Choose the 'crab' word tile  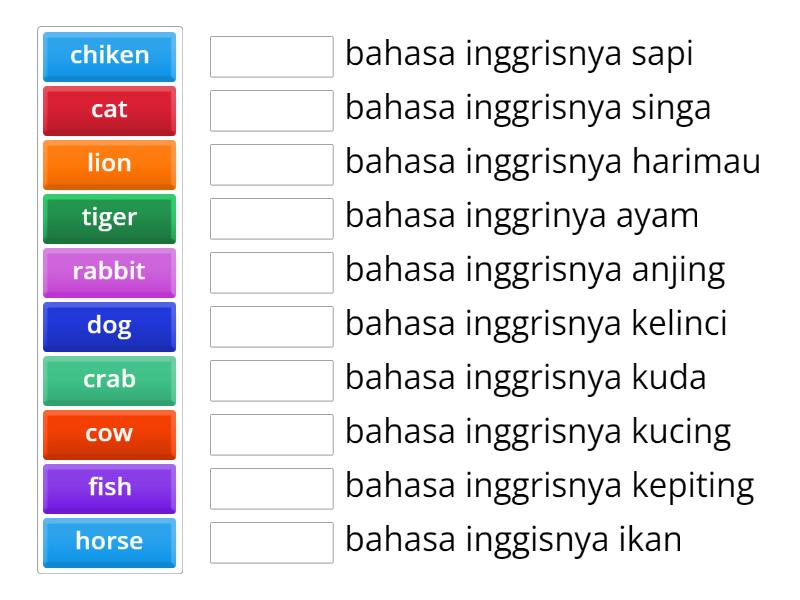[108, 380]
